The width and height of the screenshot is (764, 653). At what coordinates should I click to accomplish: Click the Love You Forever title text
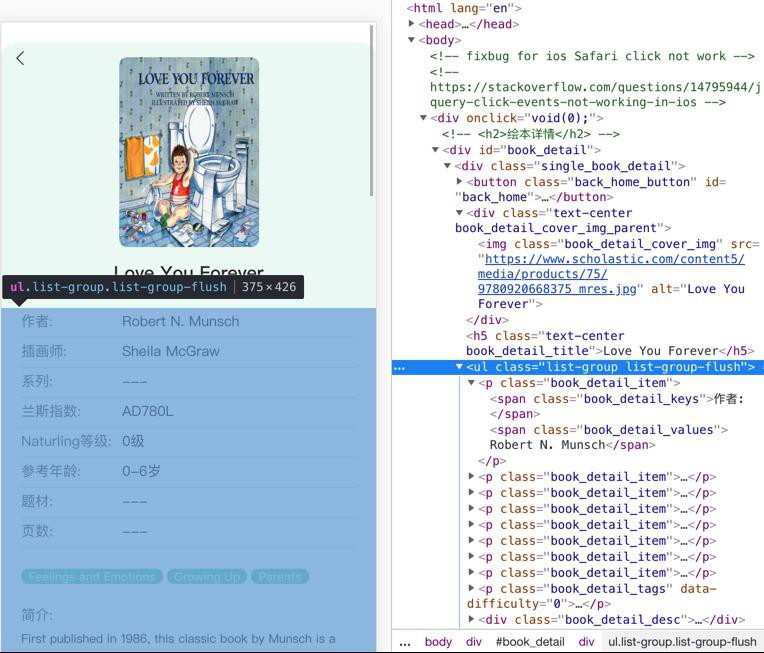click(x=189, y=270)
